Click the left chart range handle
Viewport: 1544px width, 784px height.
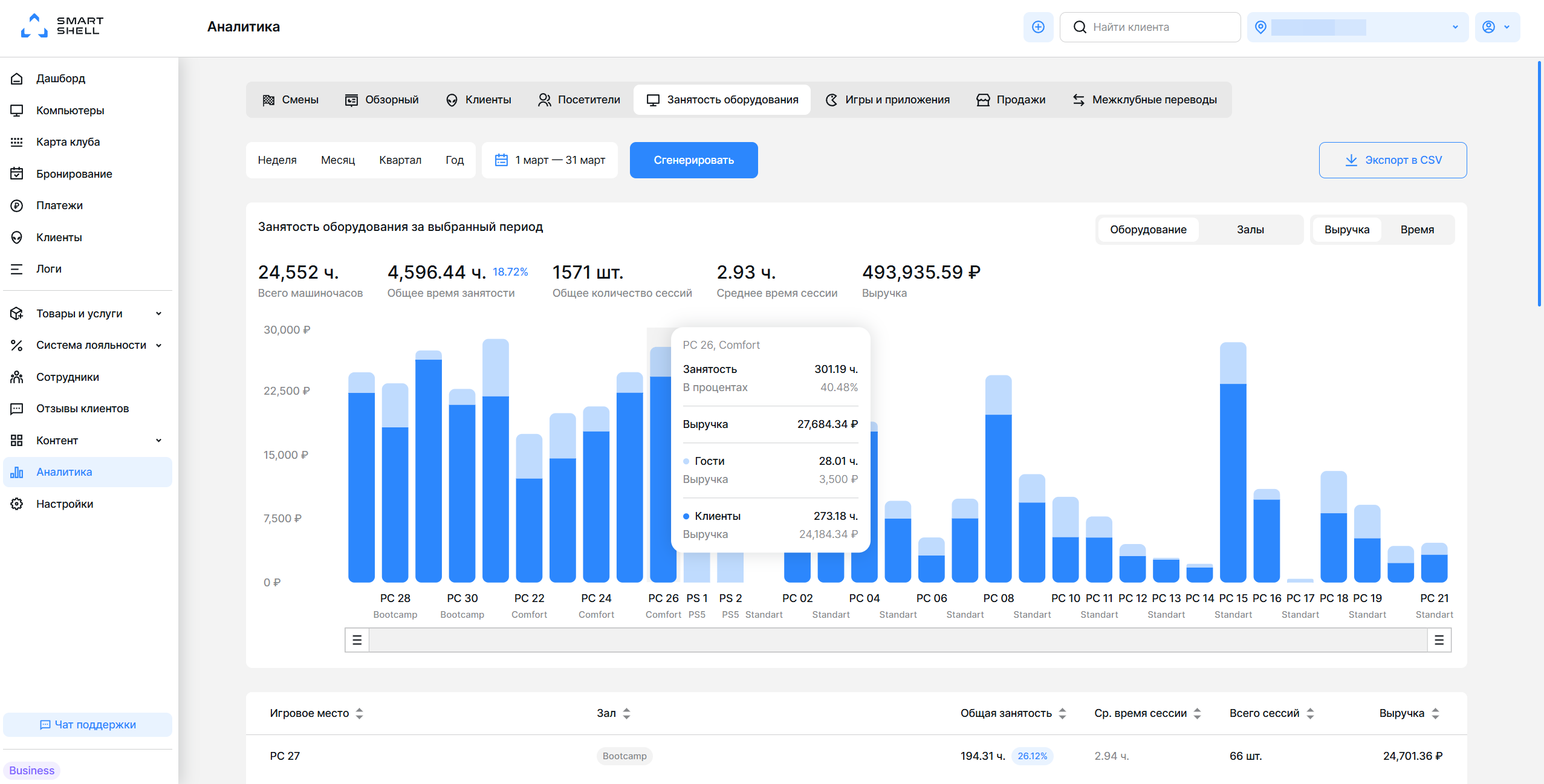click(357, 640)
